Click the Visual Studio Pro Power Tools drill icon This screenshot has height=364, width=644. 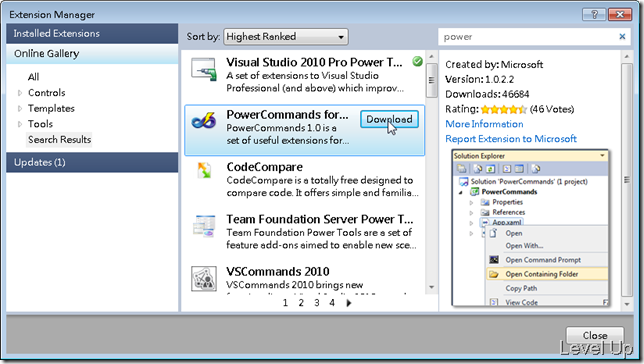204,69
